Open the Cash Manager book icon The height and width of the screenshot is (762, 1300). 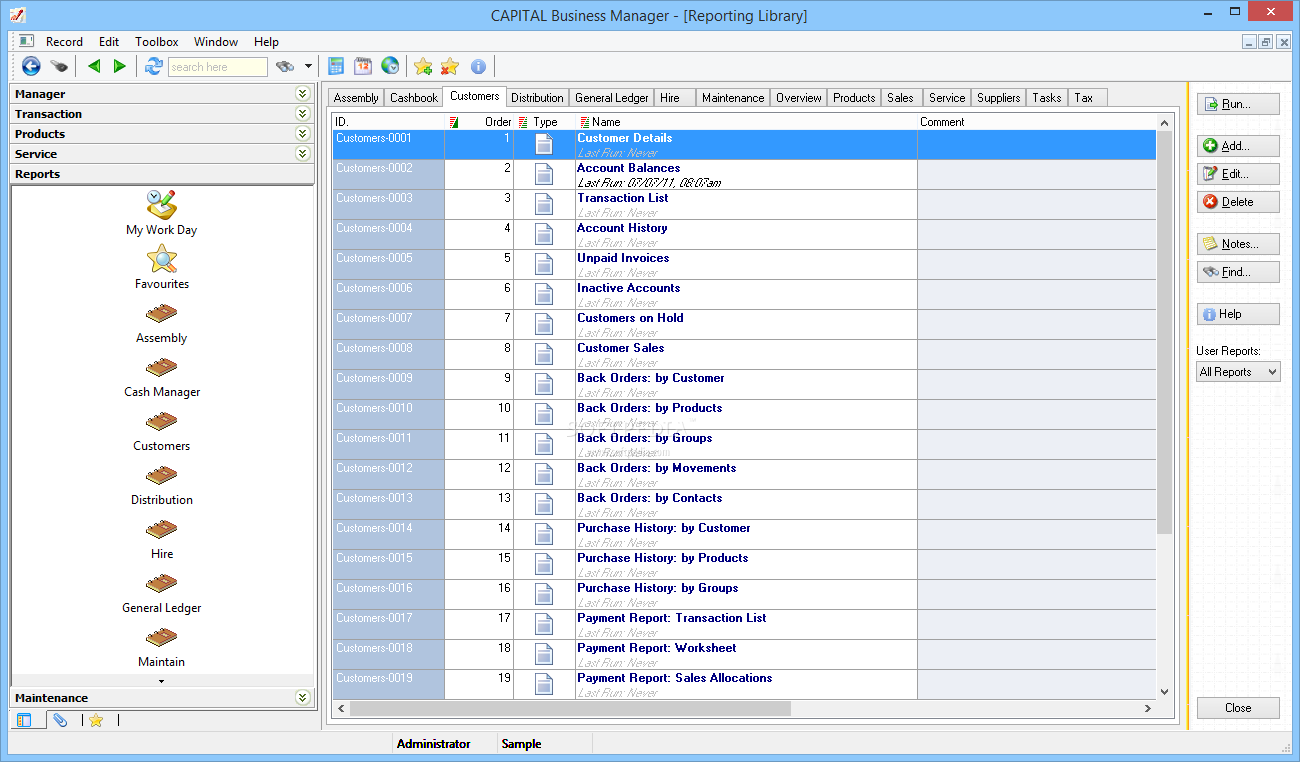point(161,369)
